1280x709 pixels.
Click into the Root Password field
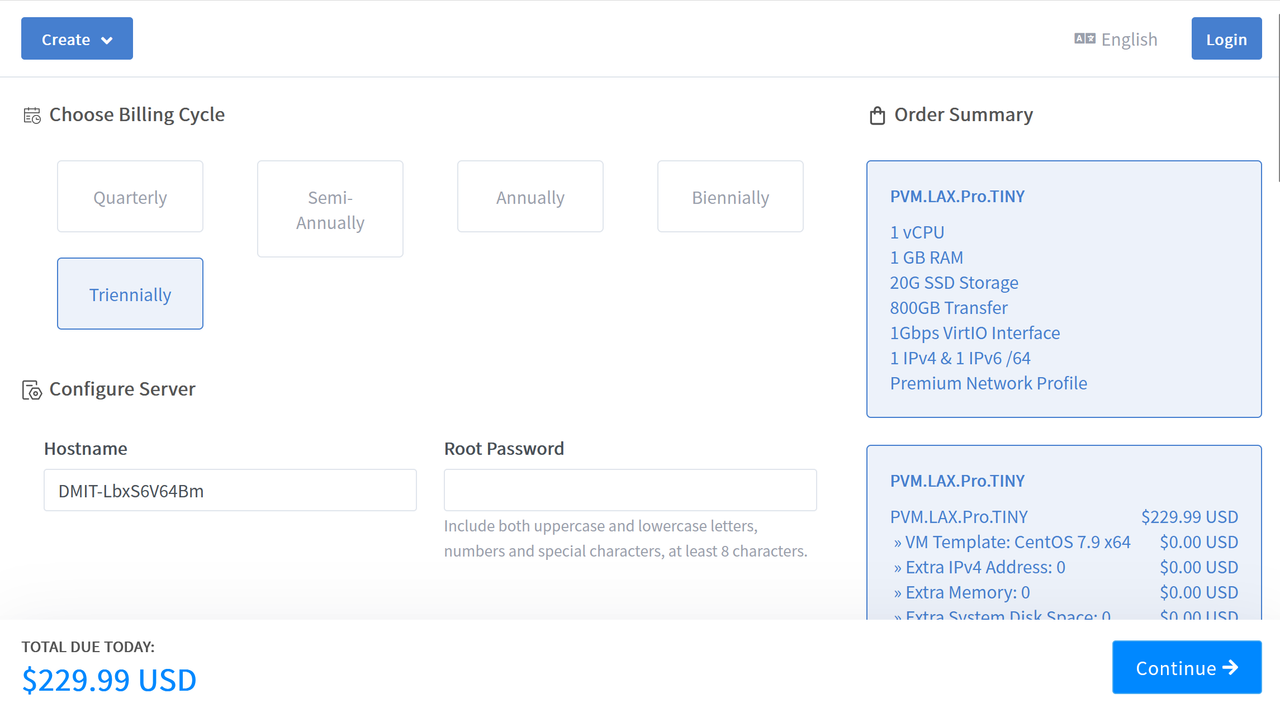coord(630,490)
